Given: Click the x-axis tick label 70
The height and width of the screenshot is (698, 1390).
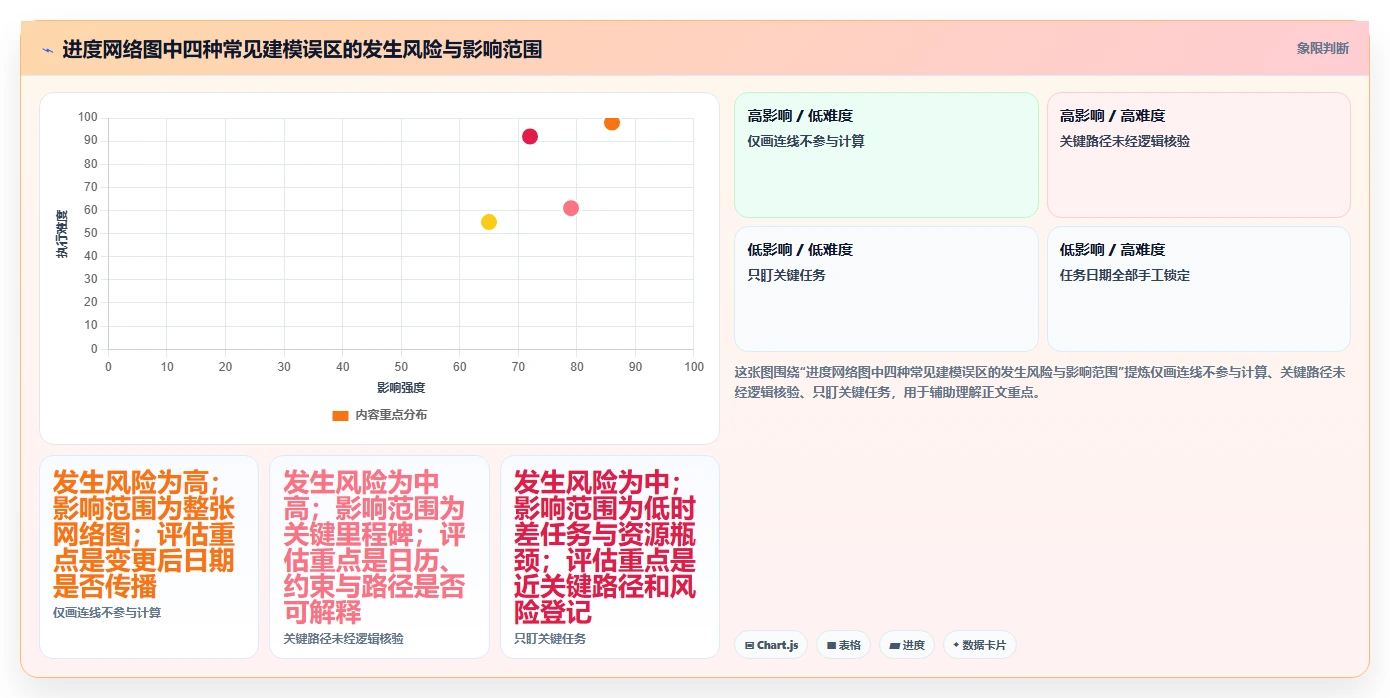Looking at the screenshot, I should pyautogui.click(x=518, y=367).
